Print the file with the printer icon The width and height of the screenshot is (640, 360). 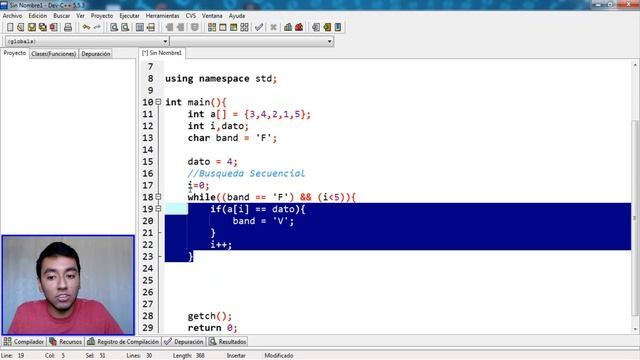pyautogui.click(x=68, y=27)
